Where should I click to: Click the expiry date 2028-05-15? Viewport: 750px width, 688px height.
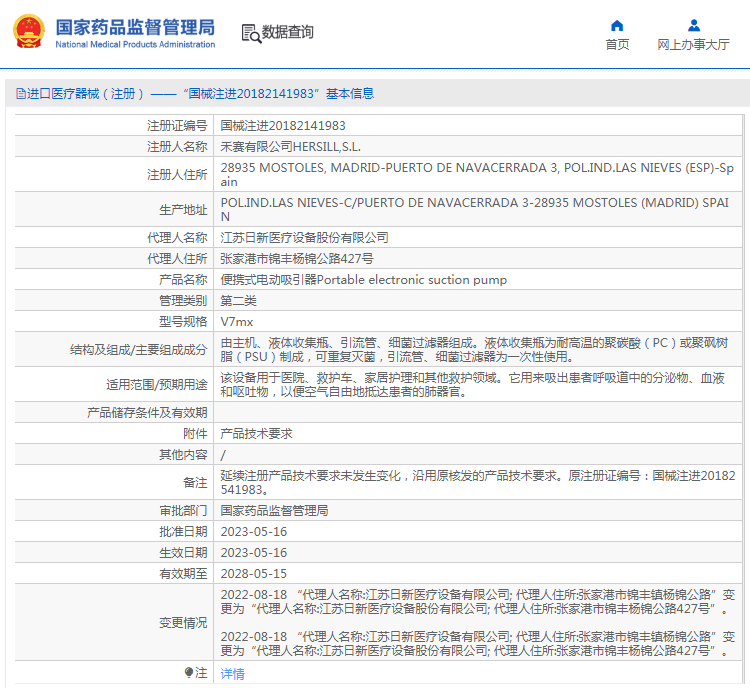[253, 574]
